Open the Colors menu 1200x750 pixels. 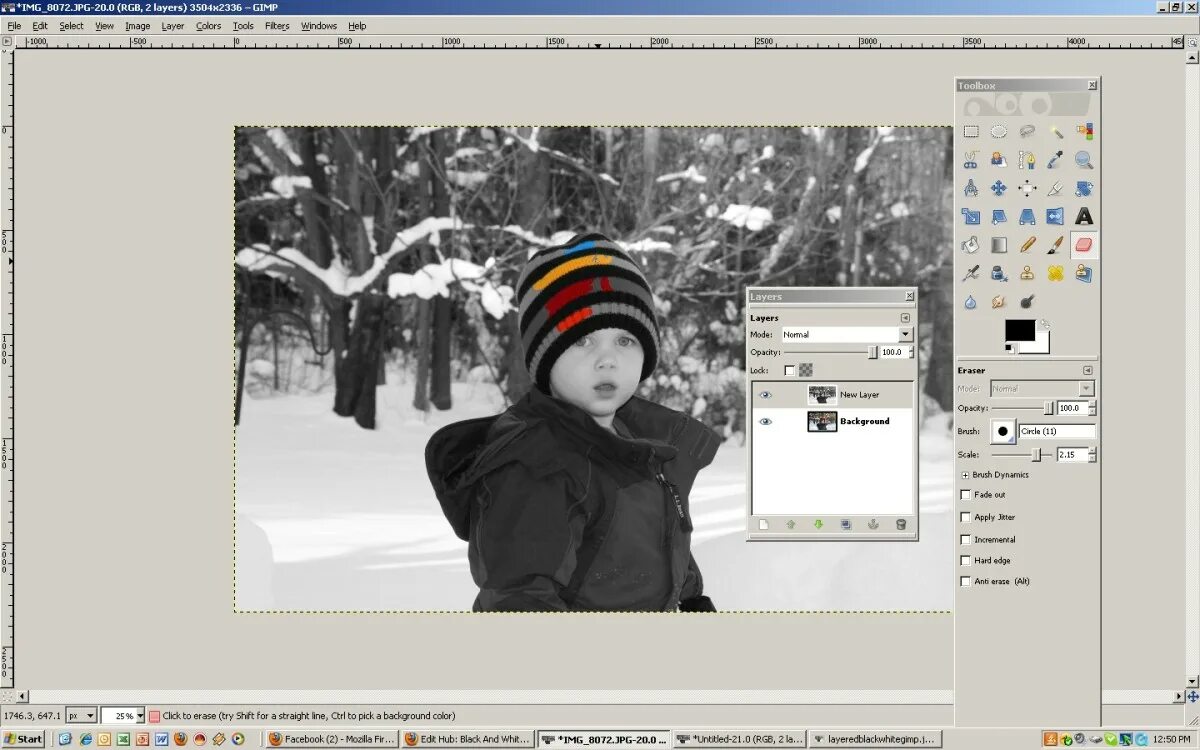(208, 26)
